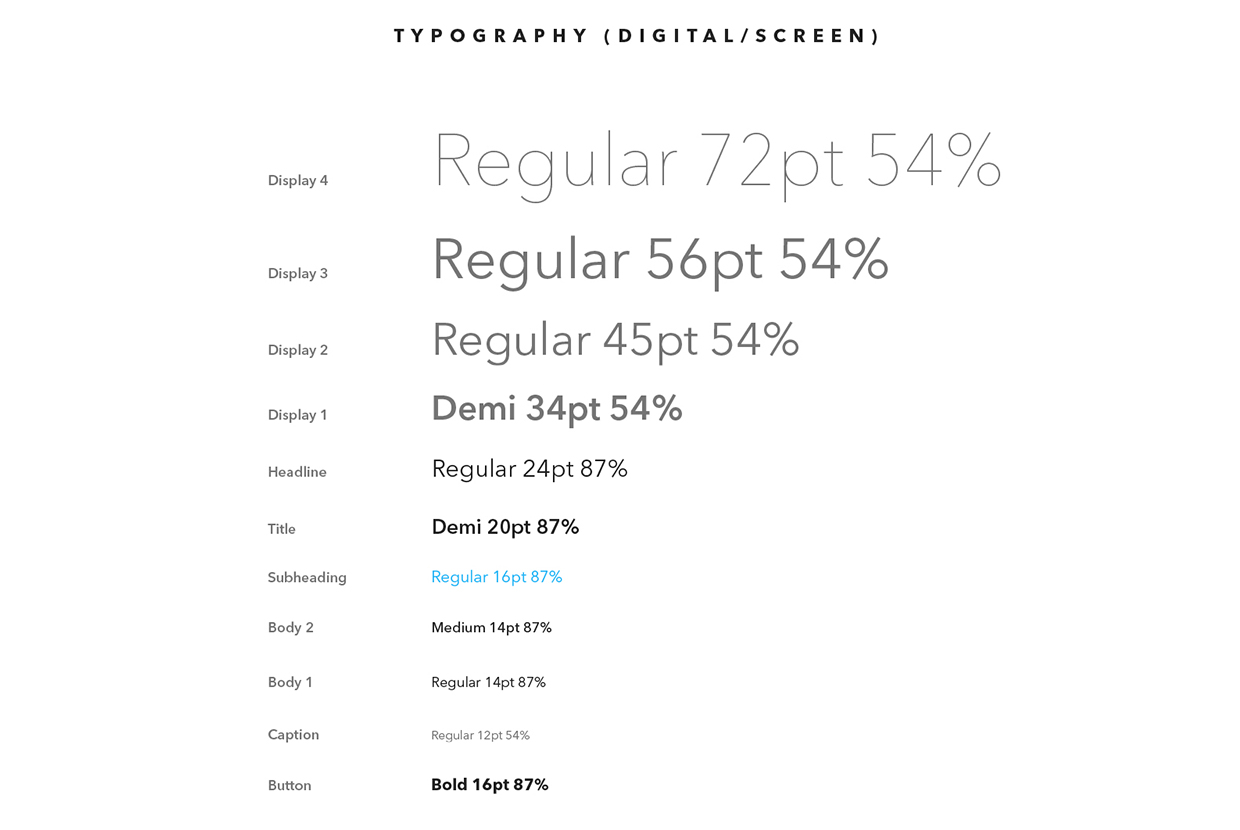The image size is (1240, 830).
Task: Click the Typography (Digital/Screen) heading
Action: coord(637,36)
